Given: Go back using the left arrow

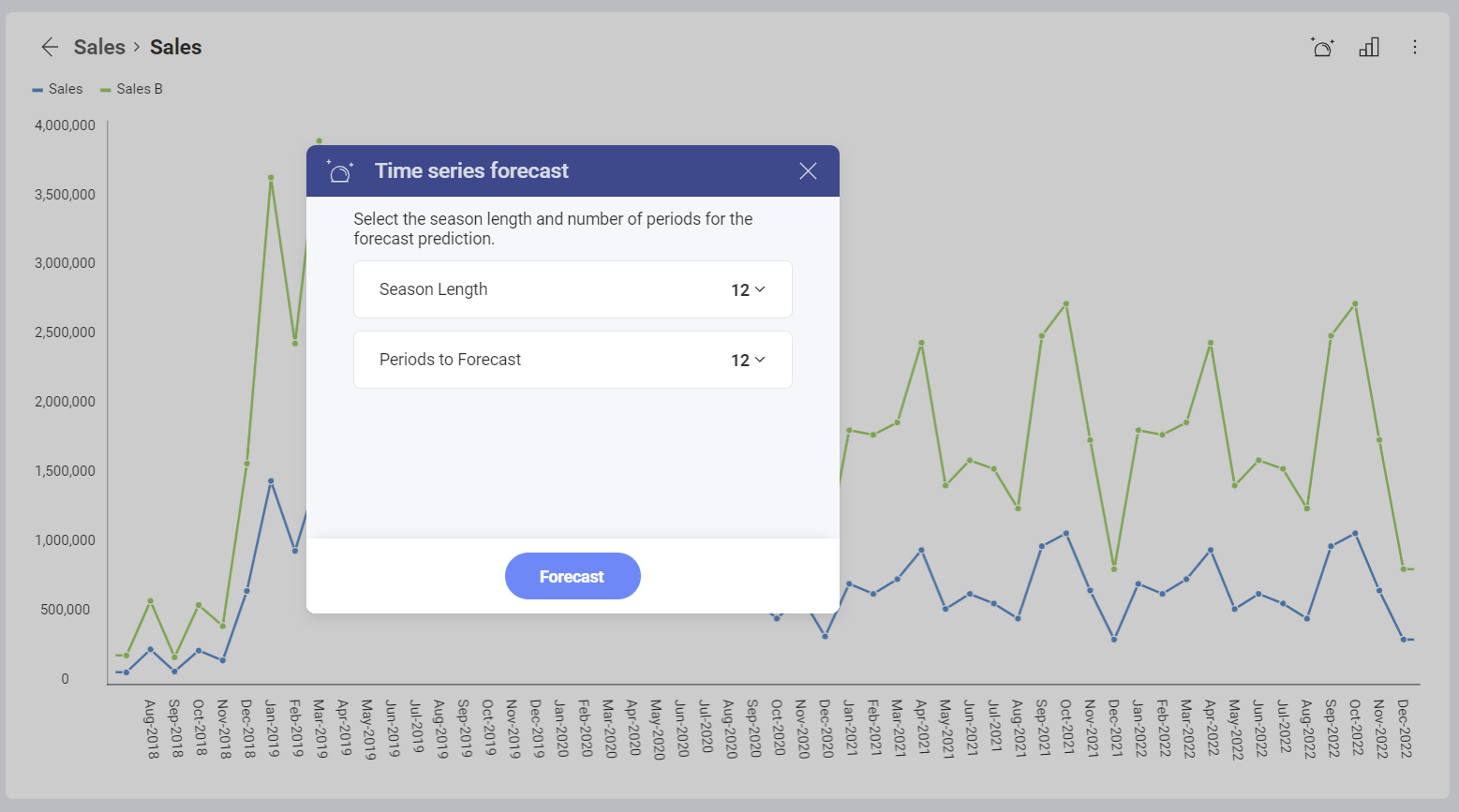Looking at the screenshot, I should (50, 47).
